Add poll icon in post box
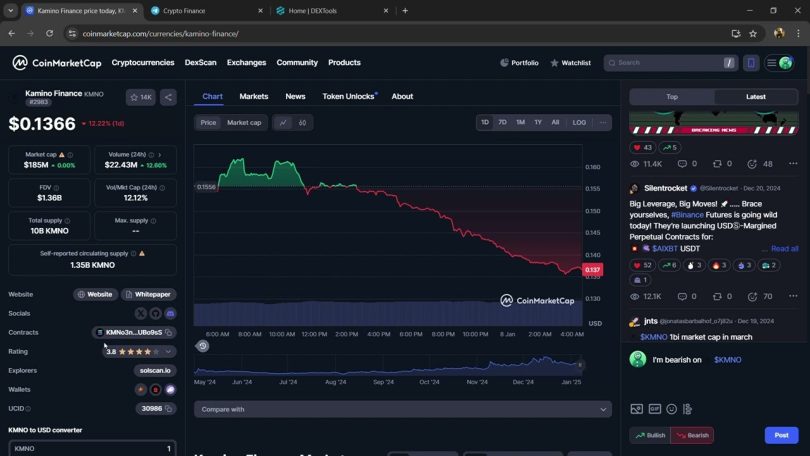 [687, 409]
